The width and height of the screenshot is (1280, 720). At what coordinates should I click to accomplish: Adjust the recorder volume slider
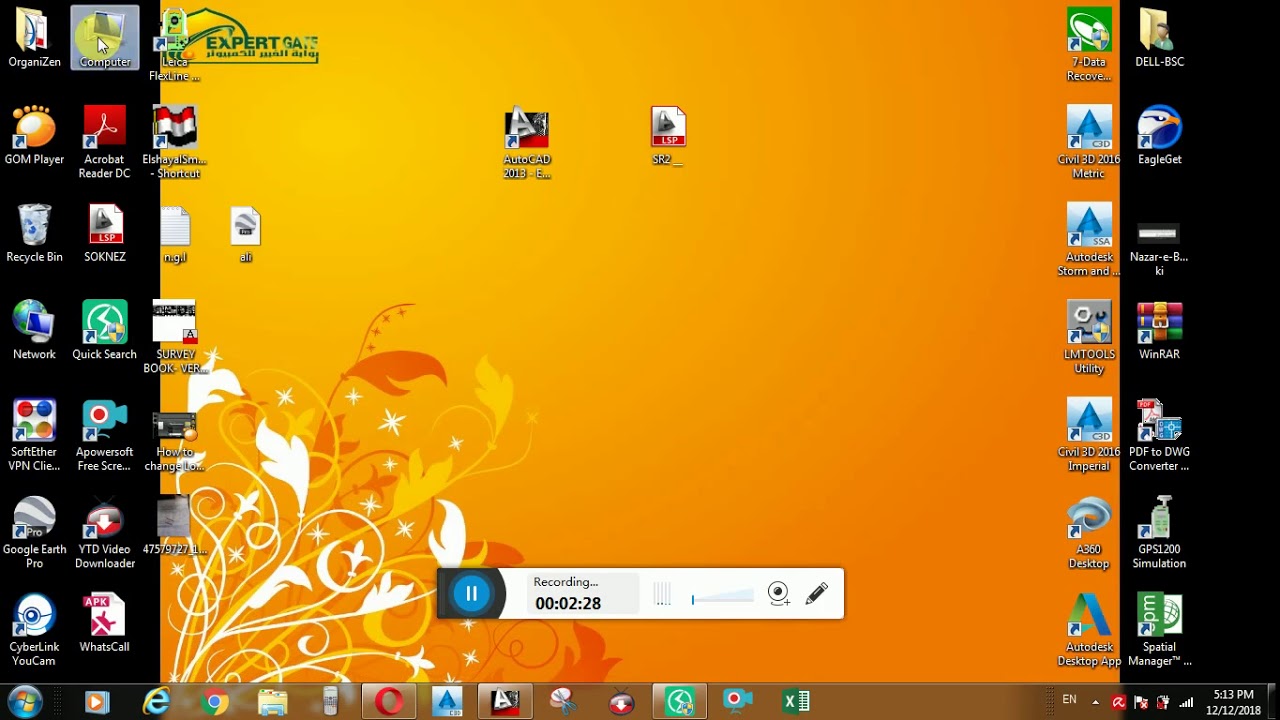tap(722, 597)
